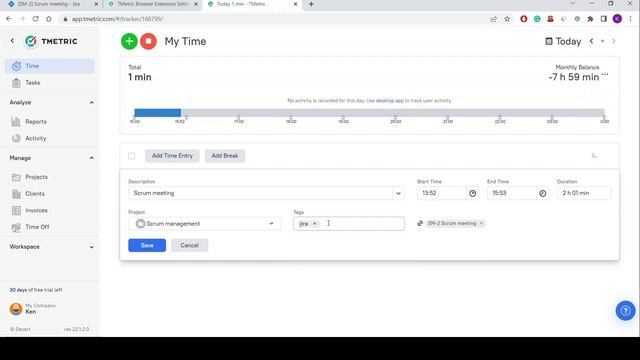
Task: Open the Start Time clock picker
Action: click(x=473, y=193)
